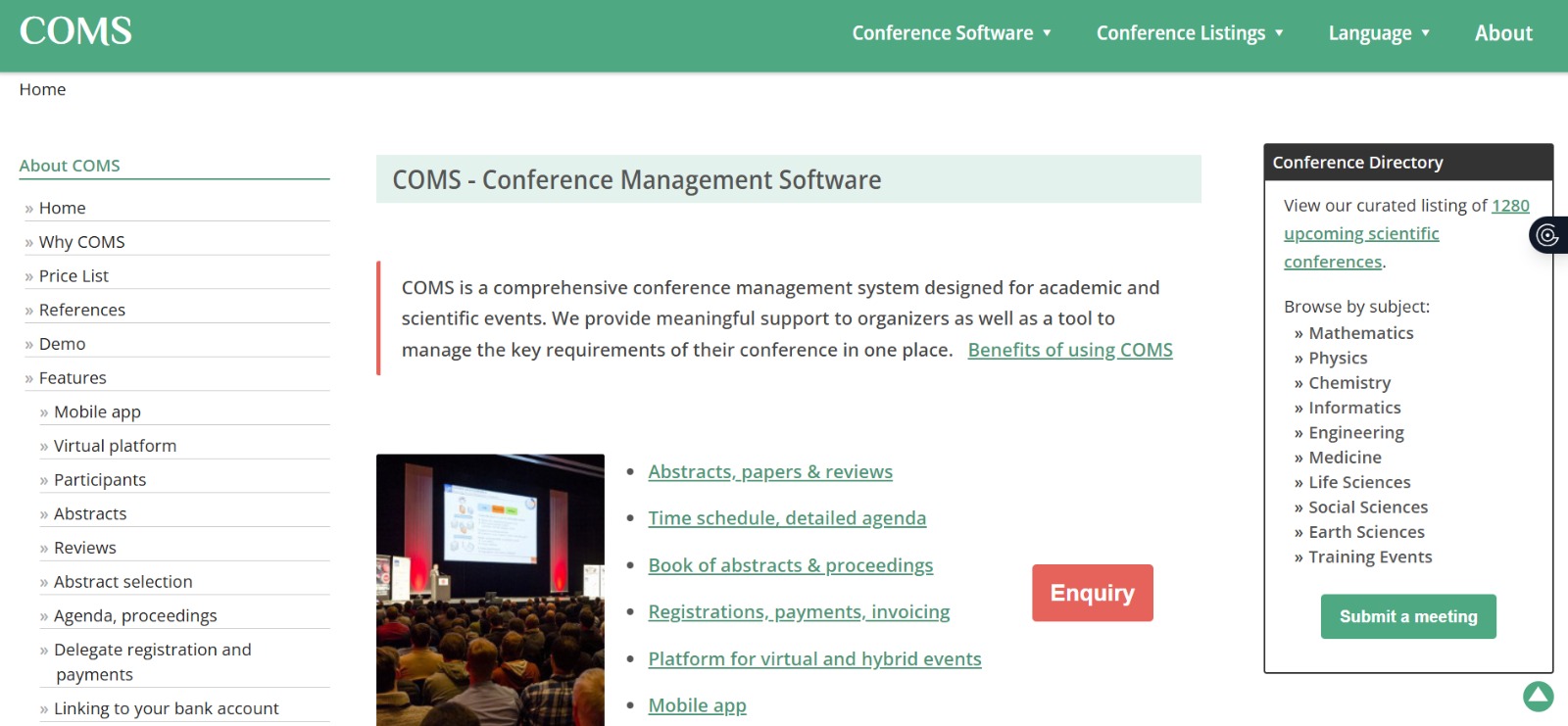Browse Chemistry conferences

[x=1349, y=383]
